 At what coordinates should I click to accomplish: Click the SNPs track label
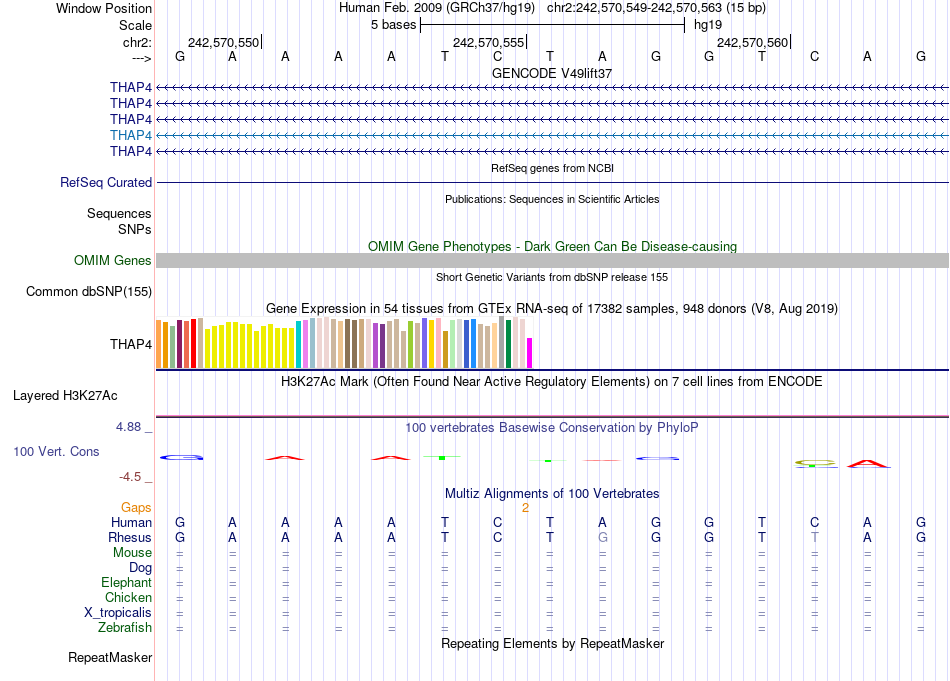(135, 230)
